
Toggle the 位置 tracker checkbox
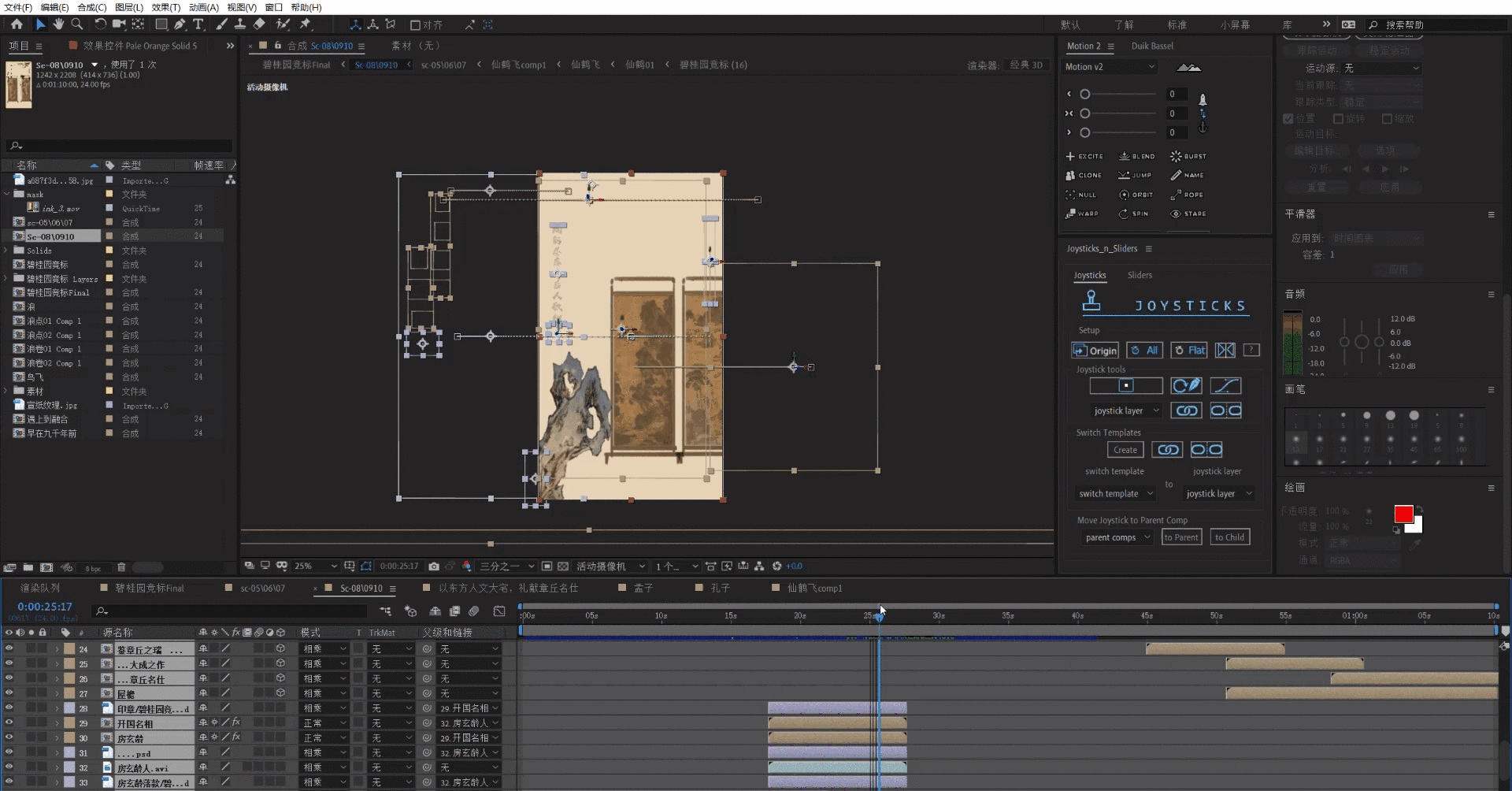pos(1288,118)
